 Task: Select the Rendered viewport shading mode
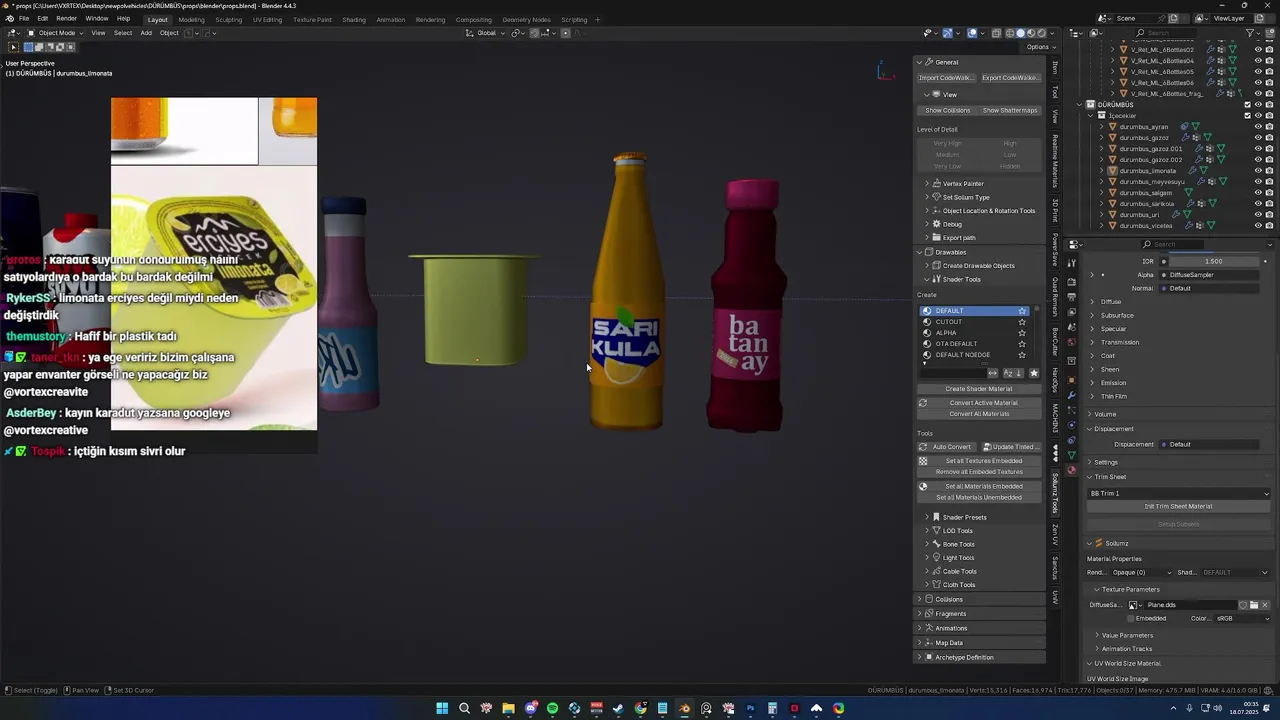point(1042,33)
